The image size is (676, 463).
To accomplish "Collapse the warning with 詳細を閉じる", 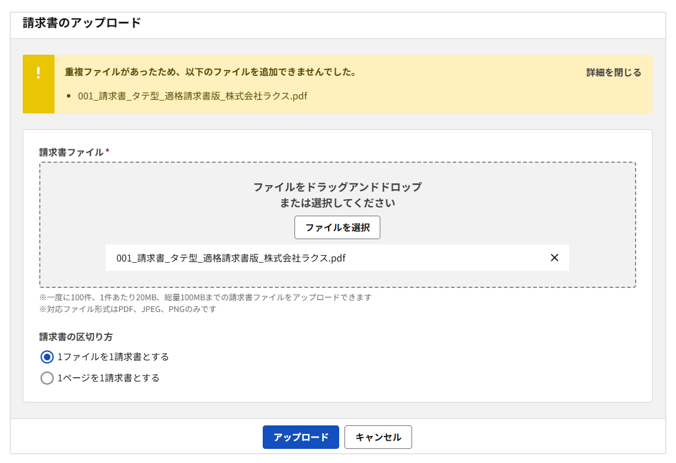I will click(613, 73).
